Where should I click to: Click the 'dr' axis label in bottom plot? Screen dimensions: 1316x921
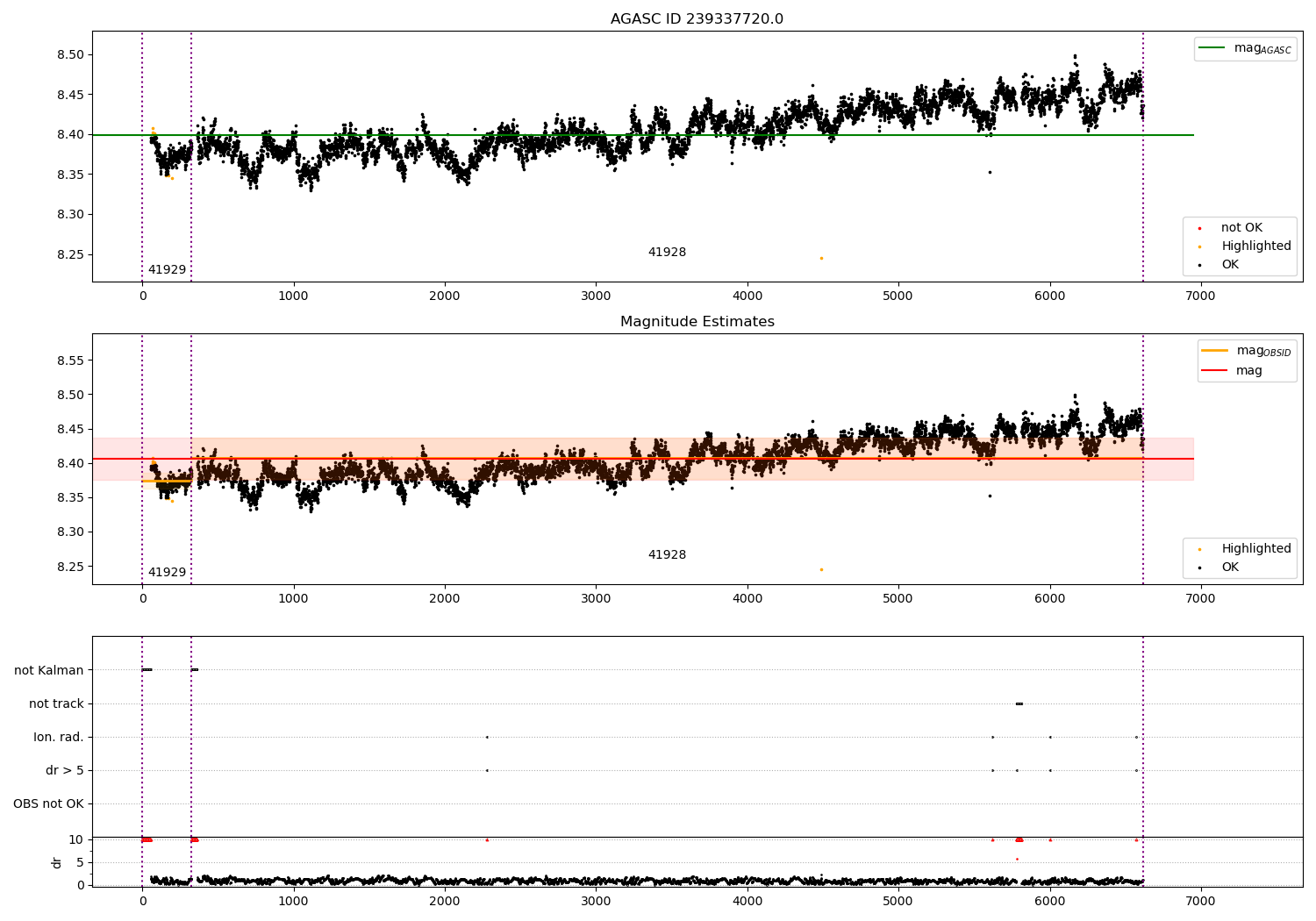click(x=57, y=863)
